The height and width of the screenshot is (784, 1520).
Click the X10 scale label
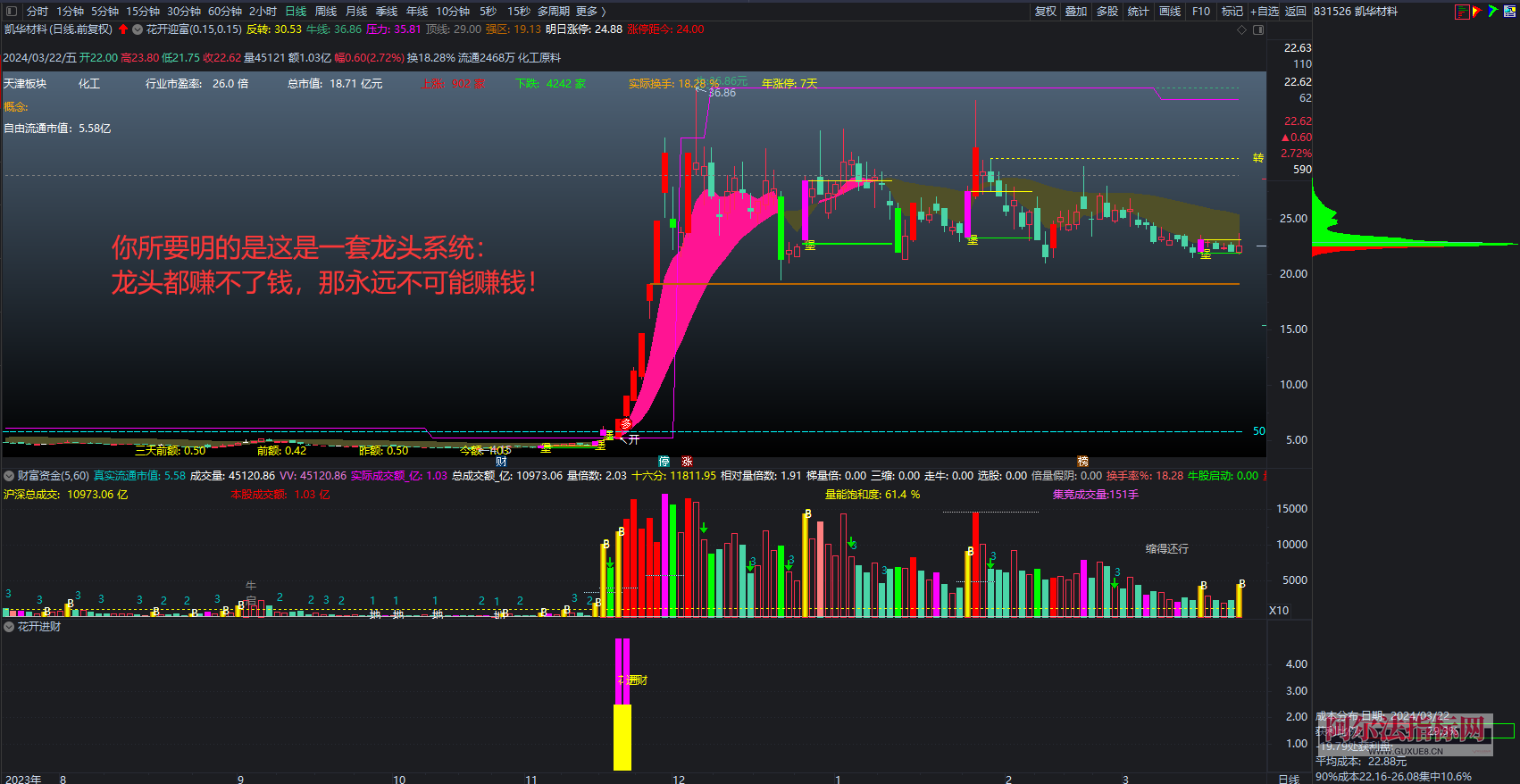click(x=1279, y=611)
